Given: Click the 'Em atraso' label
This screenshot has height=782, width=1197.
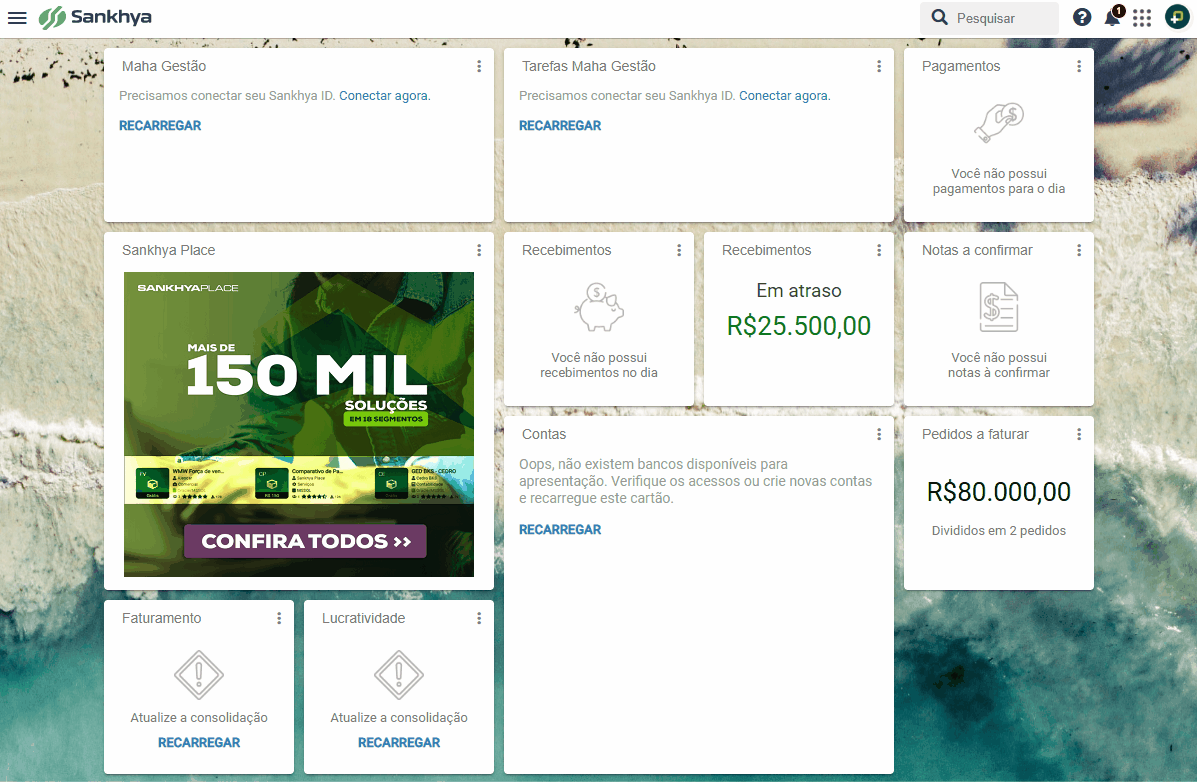Looking at the screenshot, I should coord(799,291).
